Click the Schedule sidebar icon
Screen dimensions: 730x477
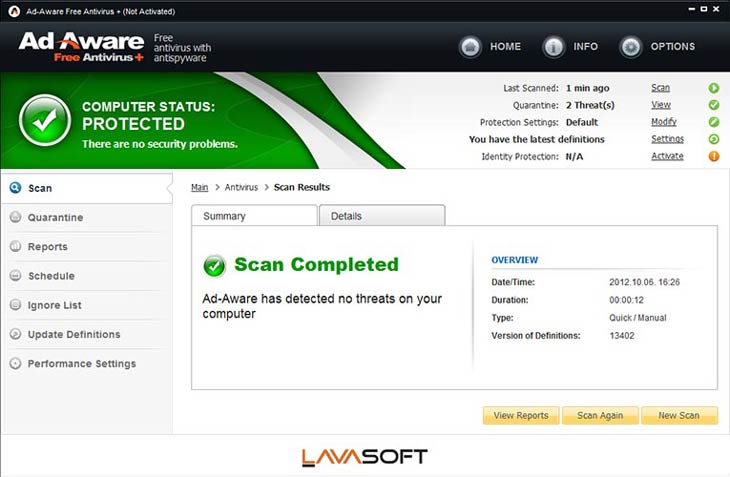click(15, 275)
